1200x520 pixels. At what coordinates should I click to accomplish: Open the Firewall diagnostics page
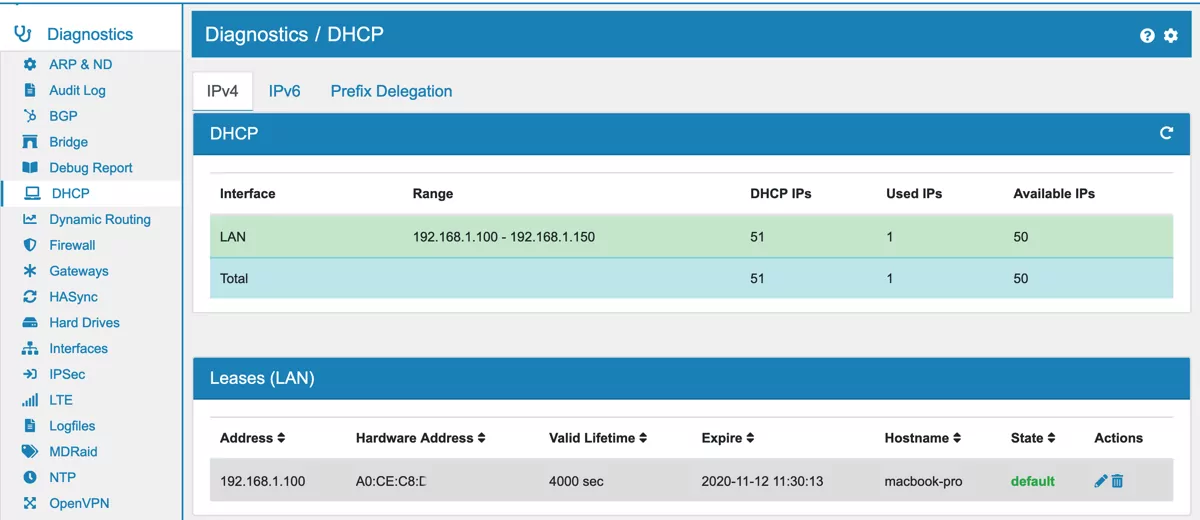click(72, 245)
